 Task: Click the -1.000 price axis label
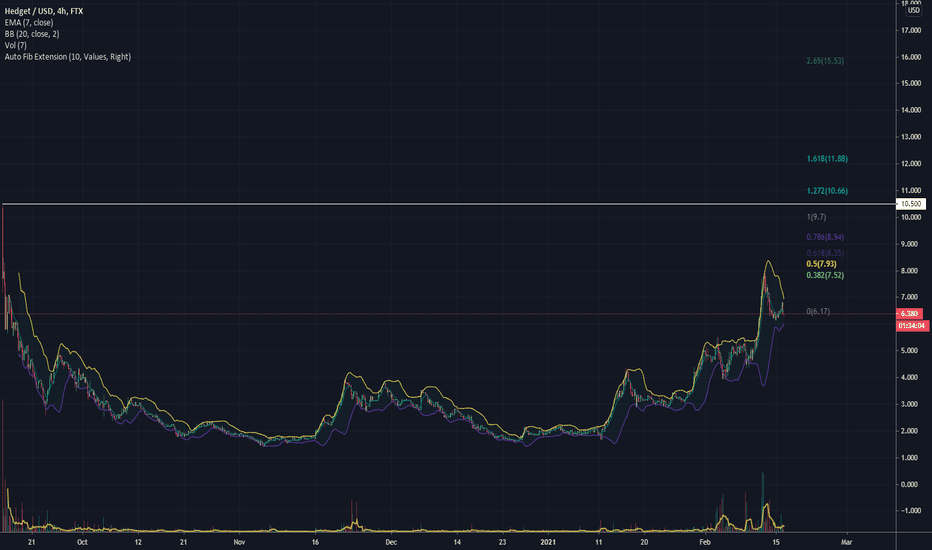pos(911,511)
